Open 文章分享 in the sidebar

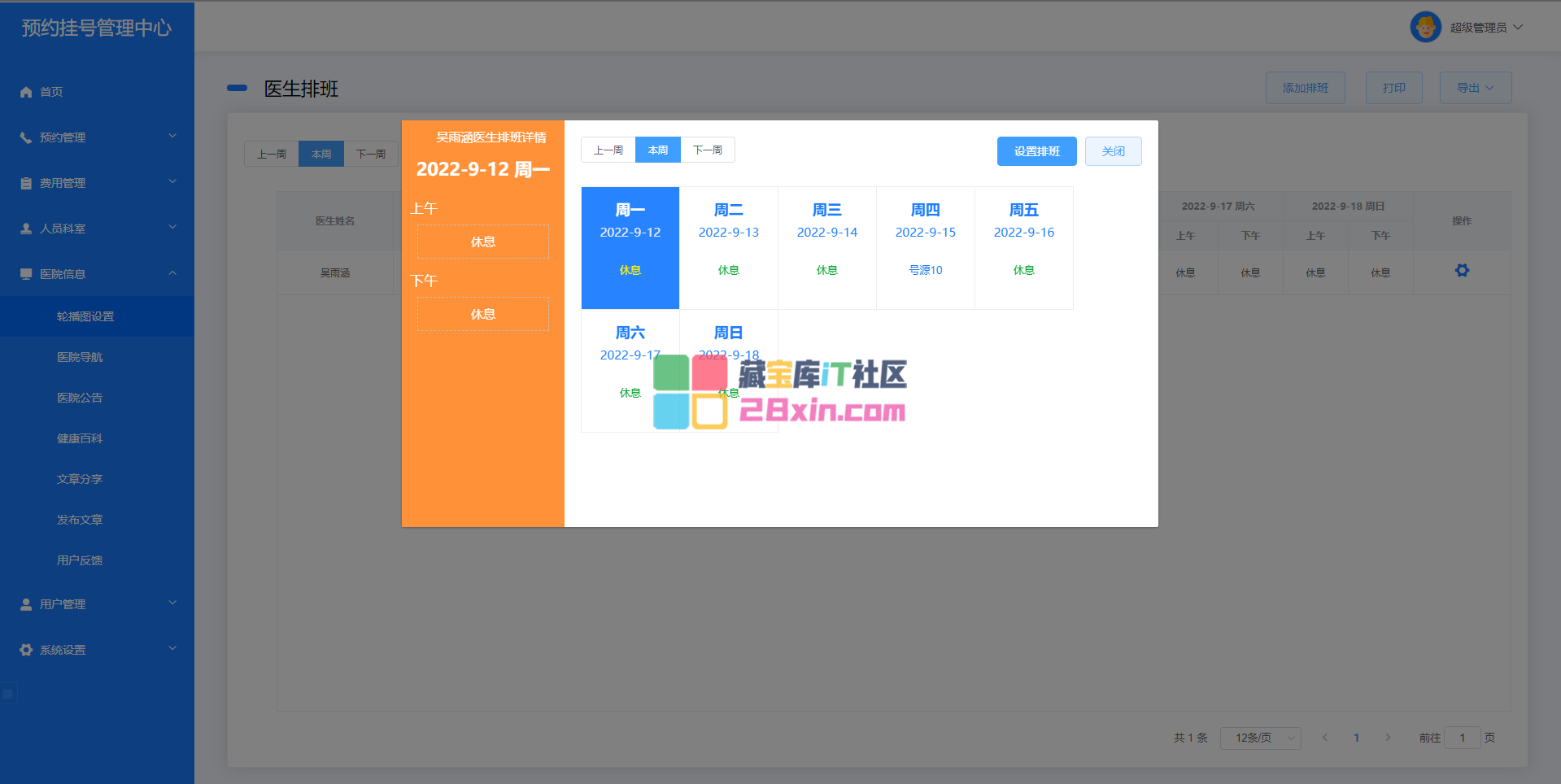97,479
